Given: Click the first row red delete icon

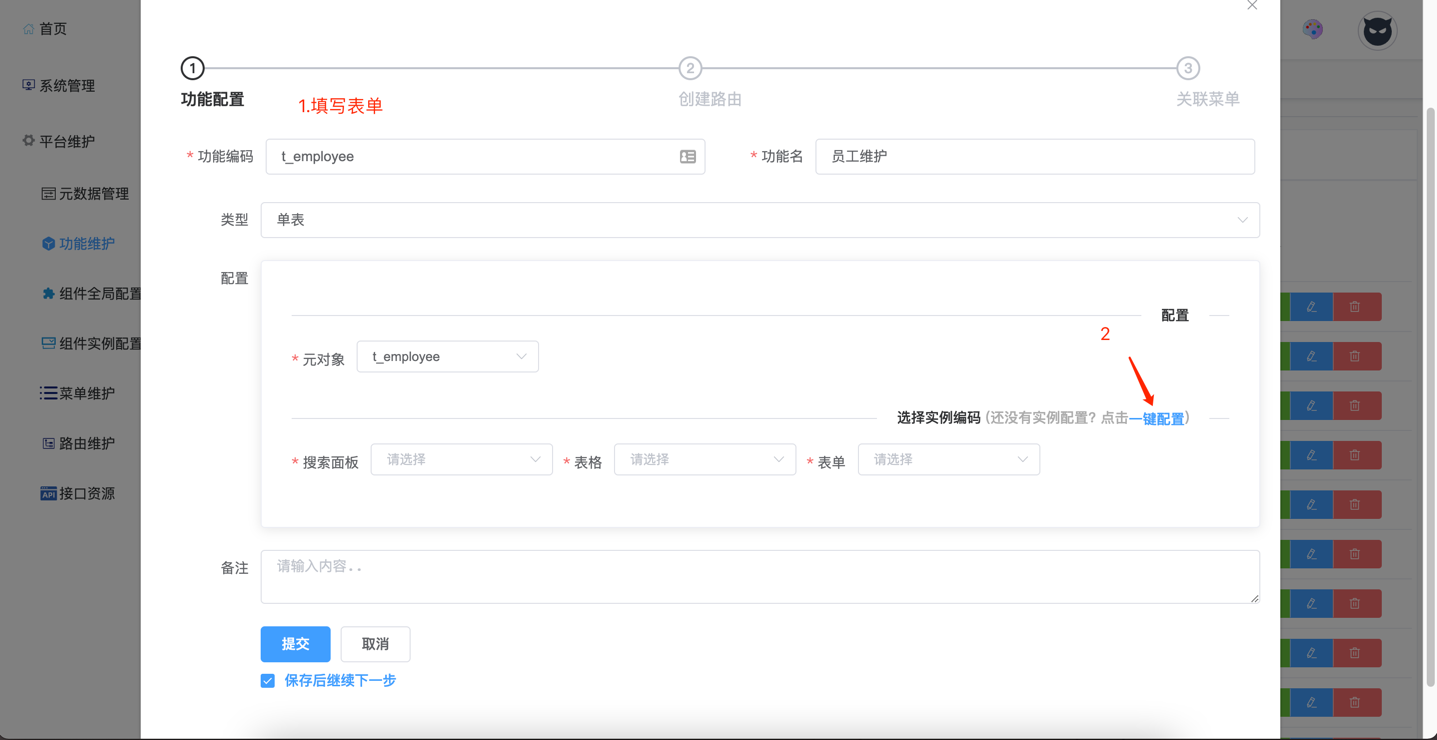Looking at the screenshot, I should (x=1355, y=307).
